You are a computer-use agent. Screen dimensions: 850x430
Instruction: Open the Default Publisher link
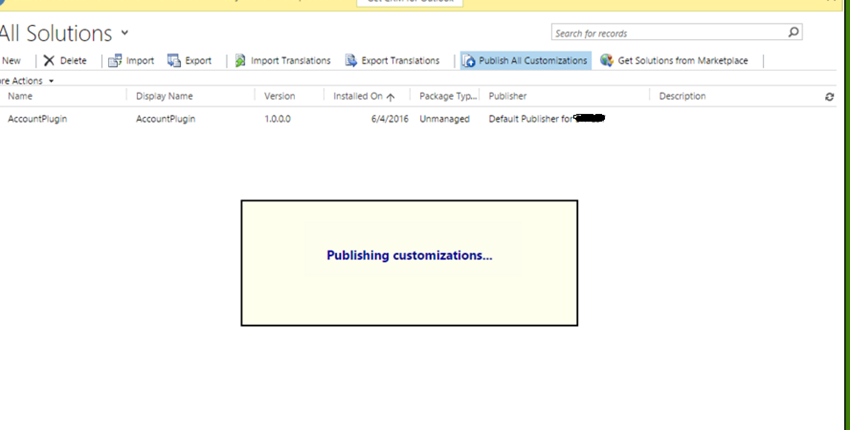[x=546, y=119]
